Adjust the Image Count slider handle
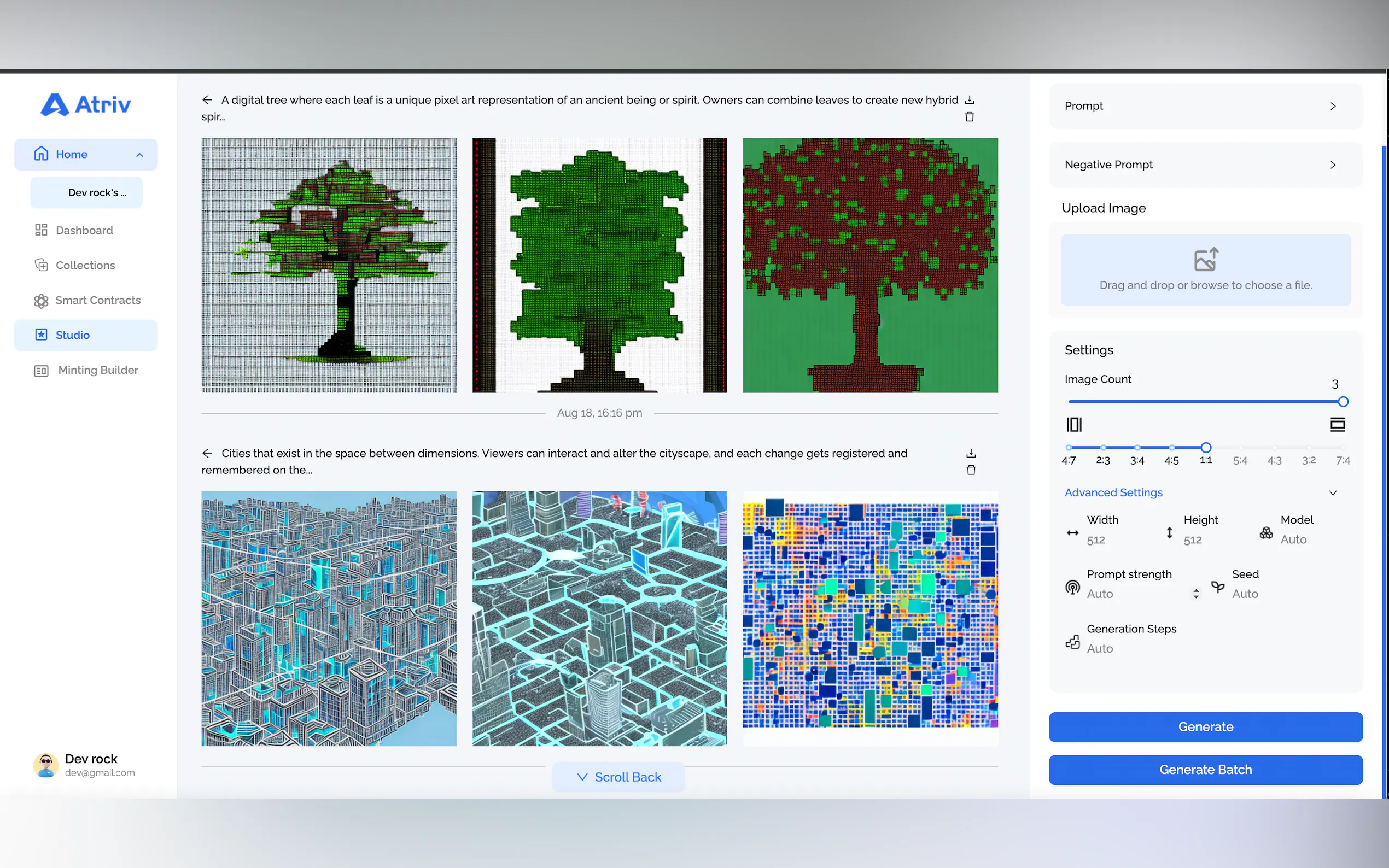Viewport: 1389px width, 868px height. coord(1343,402)
